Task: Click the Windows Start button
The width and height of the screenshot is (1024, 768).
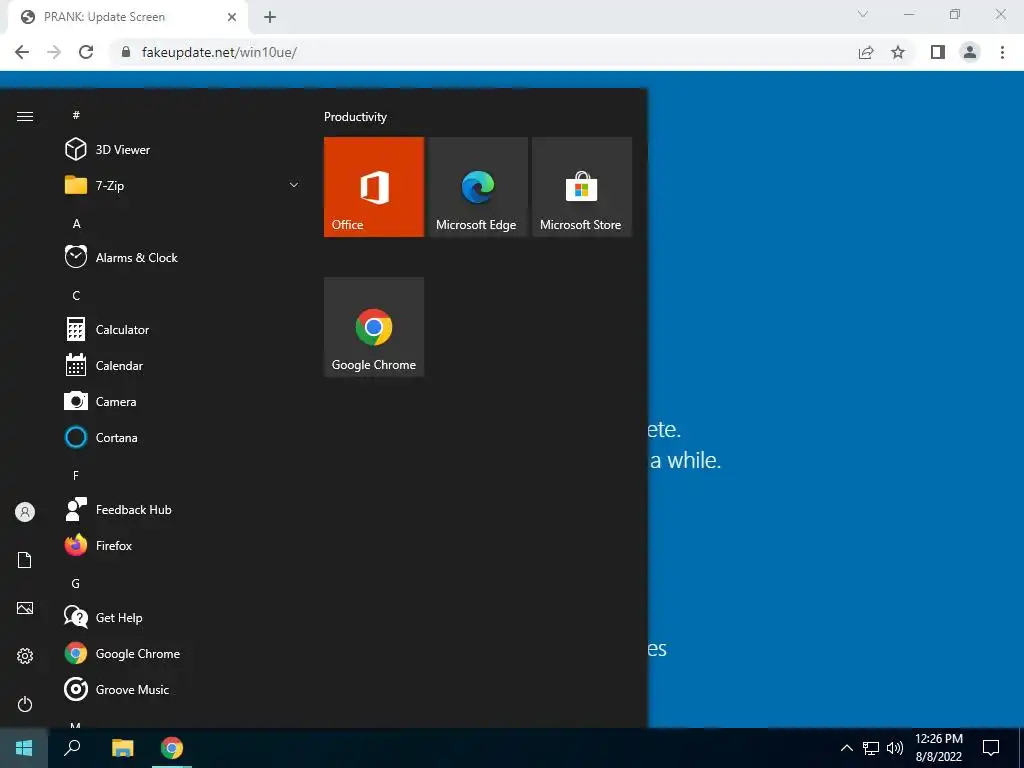Action: tap(24, 748)
